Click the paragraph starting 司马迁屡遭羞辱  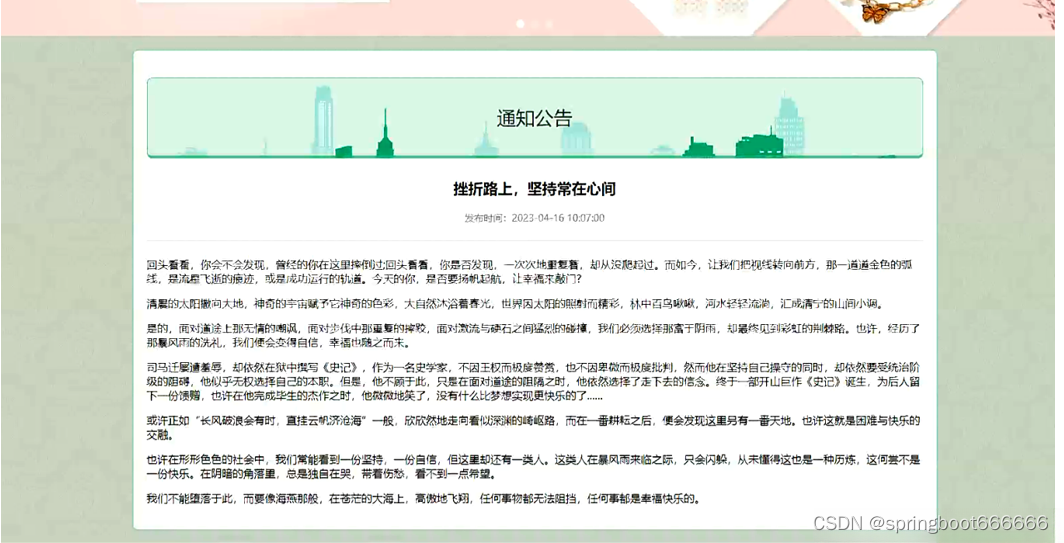(533, 381)
